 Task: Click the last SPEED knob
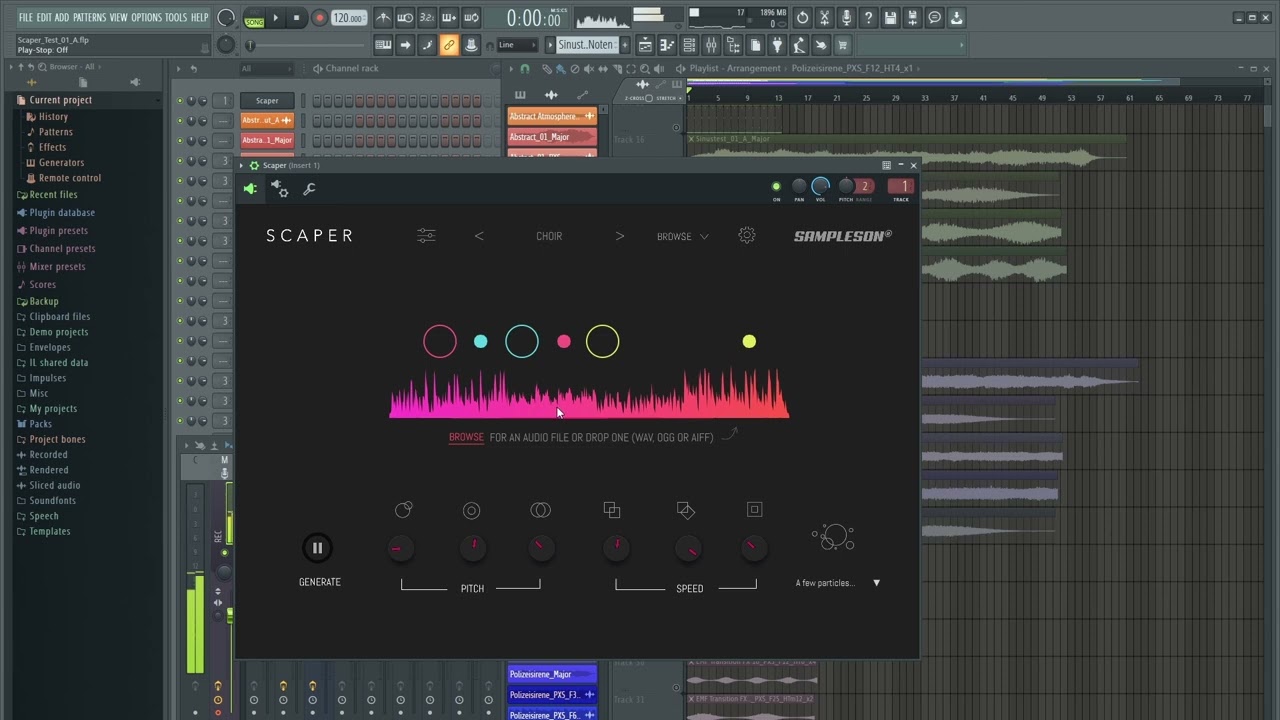pos(753,548)
